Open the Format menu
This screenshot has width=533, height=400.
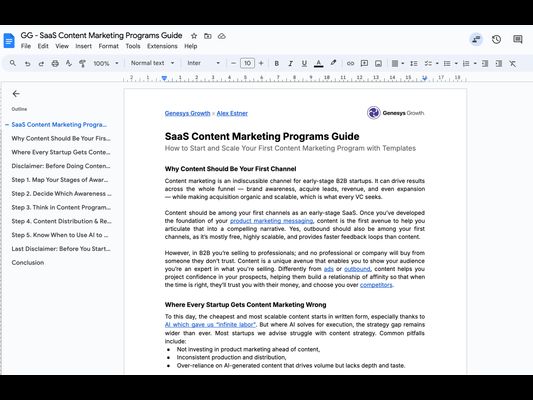tap(108, 46)
